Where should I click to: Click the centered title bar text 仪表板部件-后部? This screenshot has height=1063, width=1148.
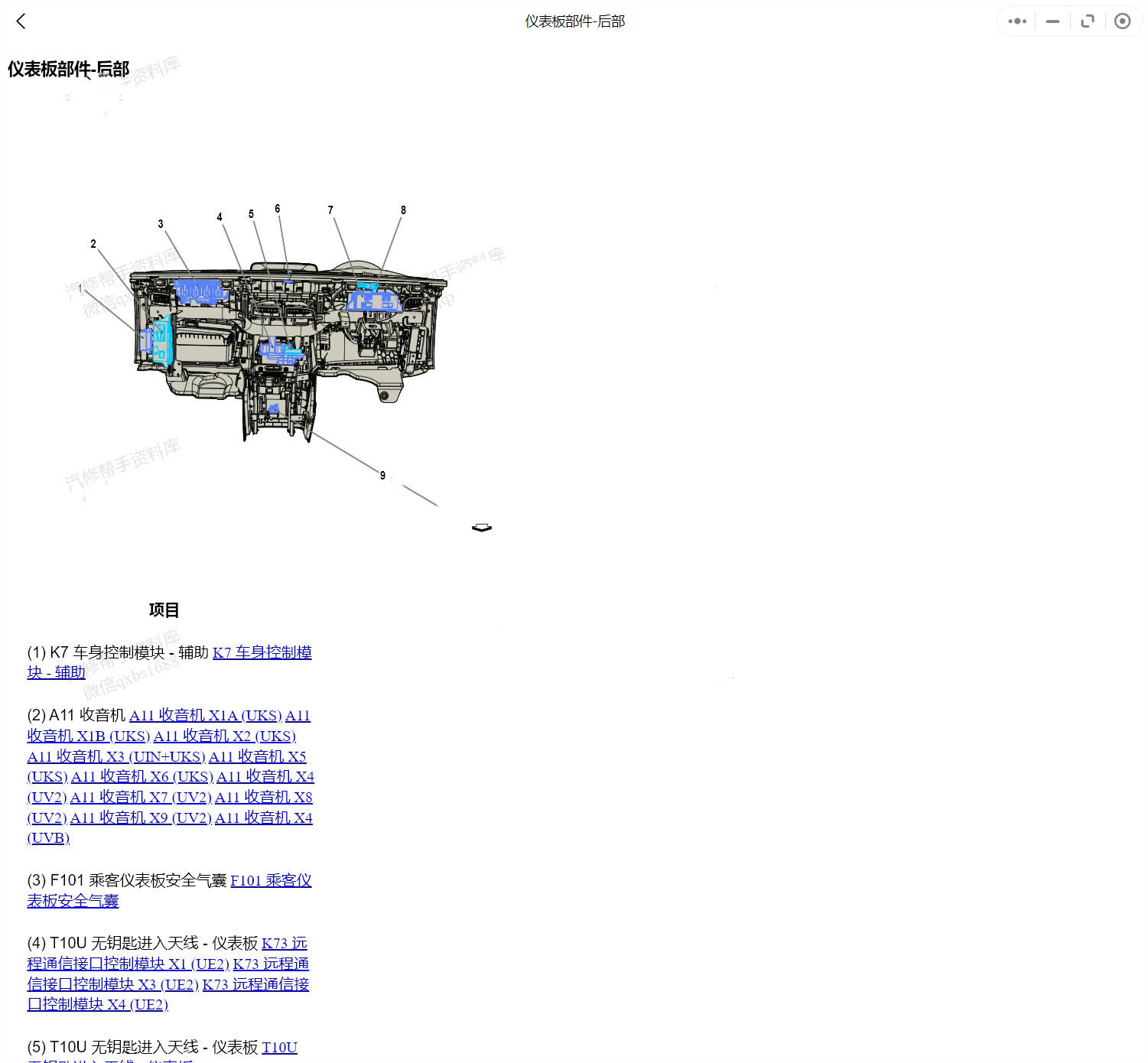point(574,21)
